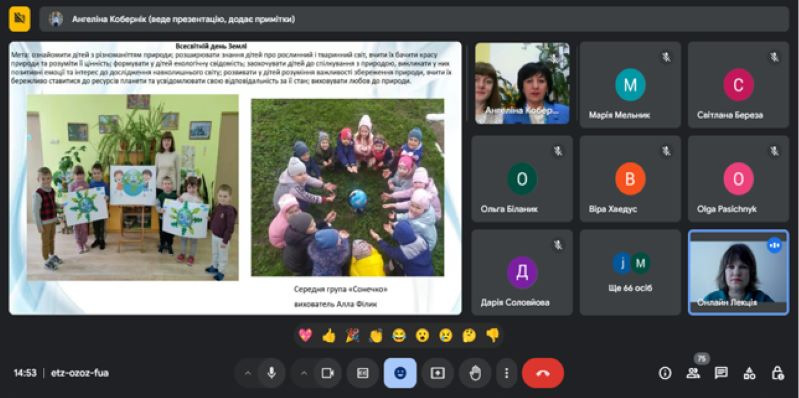The height and width of the screenshot is (398, 799).
Task: Open meeting details info icon
Action: tap(665, 373)
